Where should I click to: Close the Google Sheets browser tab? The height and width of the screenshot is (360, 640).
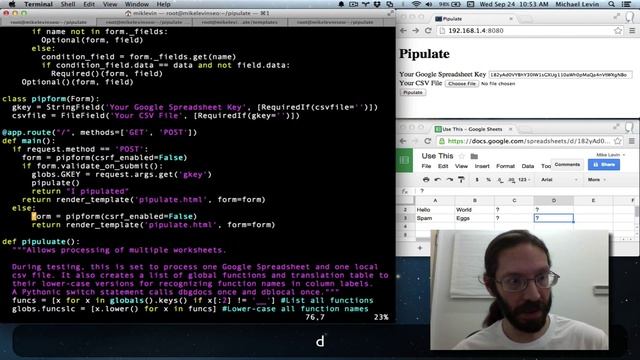click(x=510, y=129)
